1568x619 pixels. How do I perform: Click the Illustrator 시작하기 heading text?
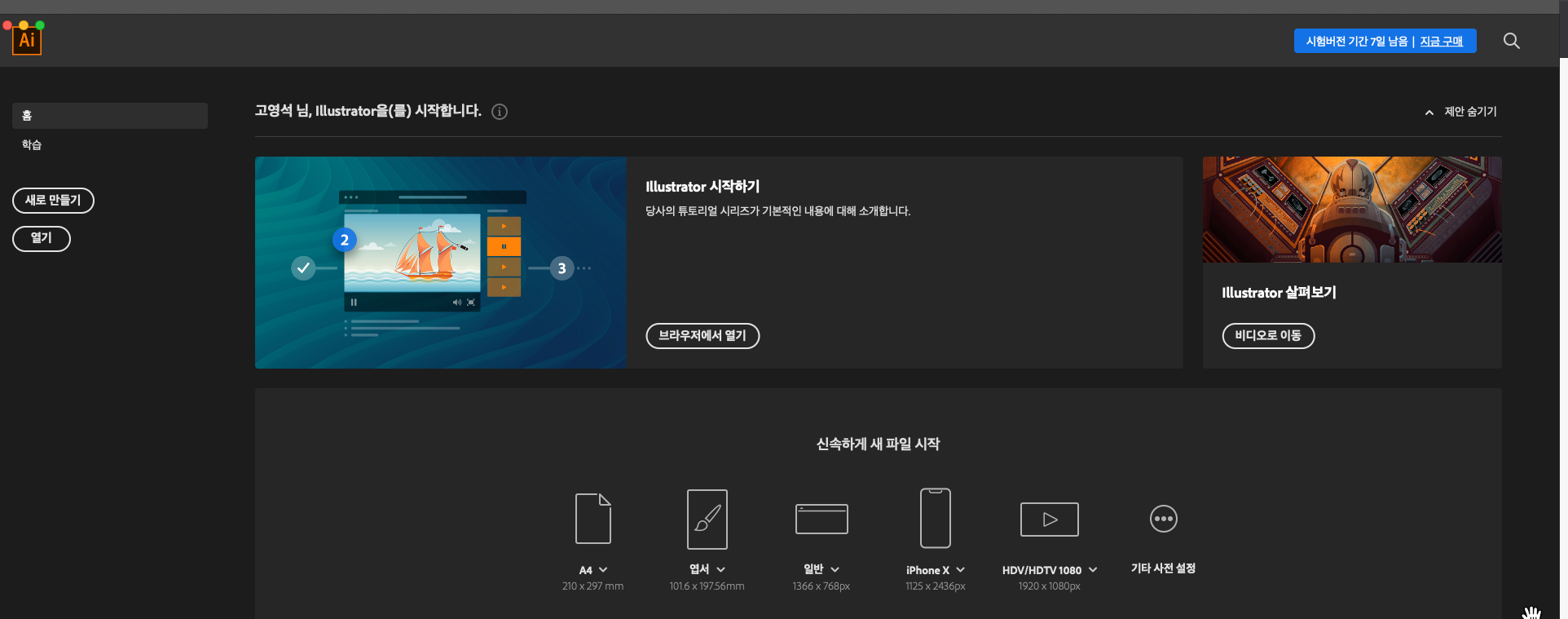pos(703,187)
